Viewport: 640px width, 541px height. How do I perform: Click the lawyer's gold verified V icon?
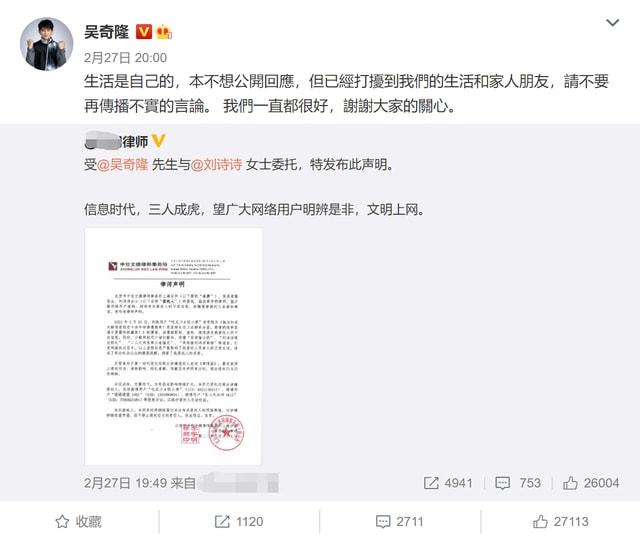point(159,141)
